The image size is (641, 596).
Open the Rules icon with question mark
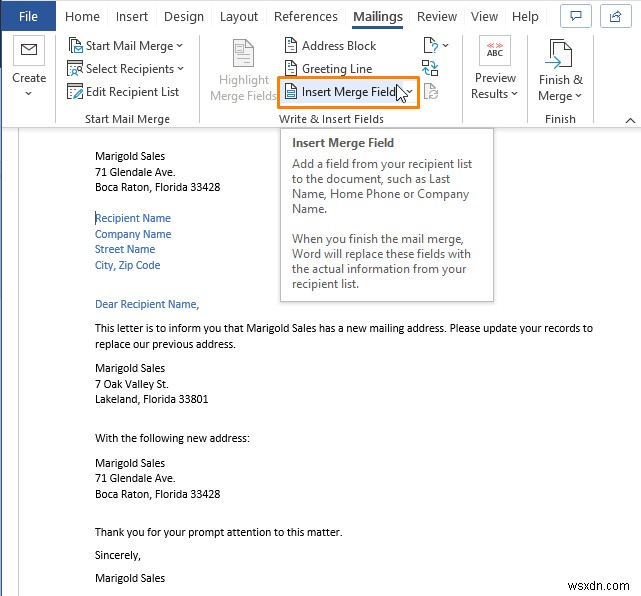431,45
